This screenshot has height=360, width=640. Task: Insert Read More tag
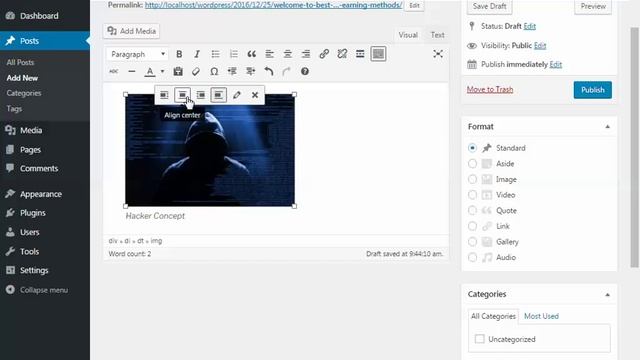pos(360,54)
